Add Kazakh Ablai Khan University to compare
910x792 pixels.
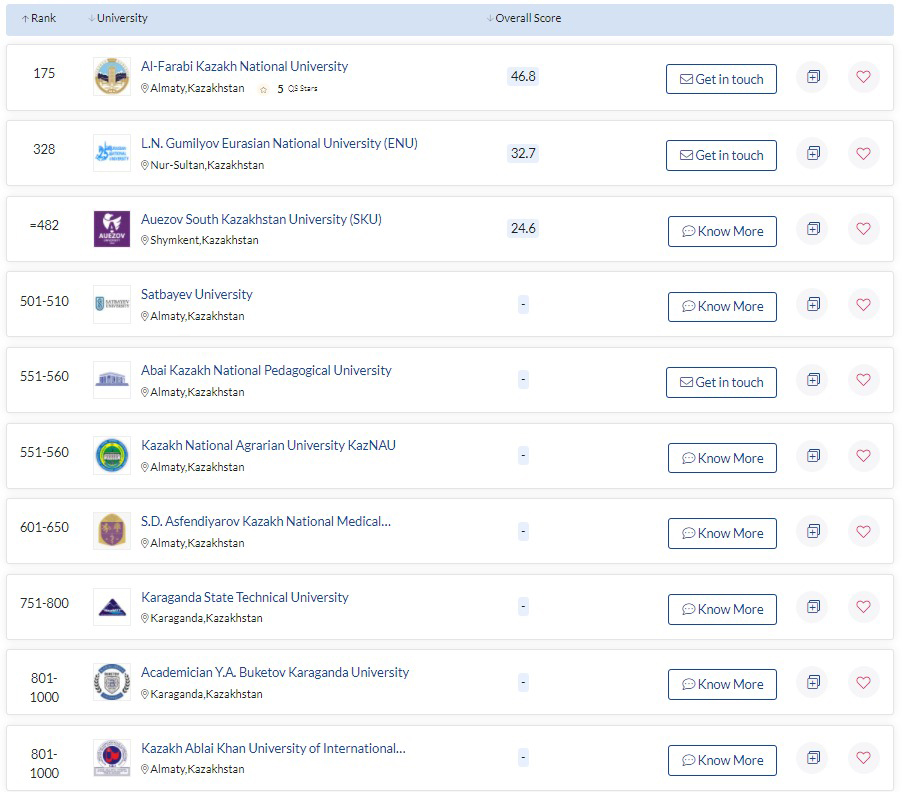pos(813,758)
